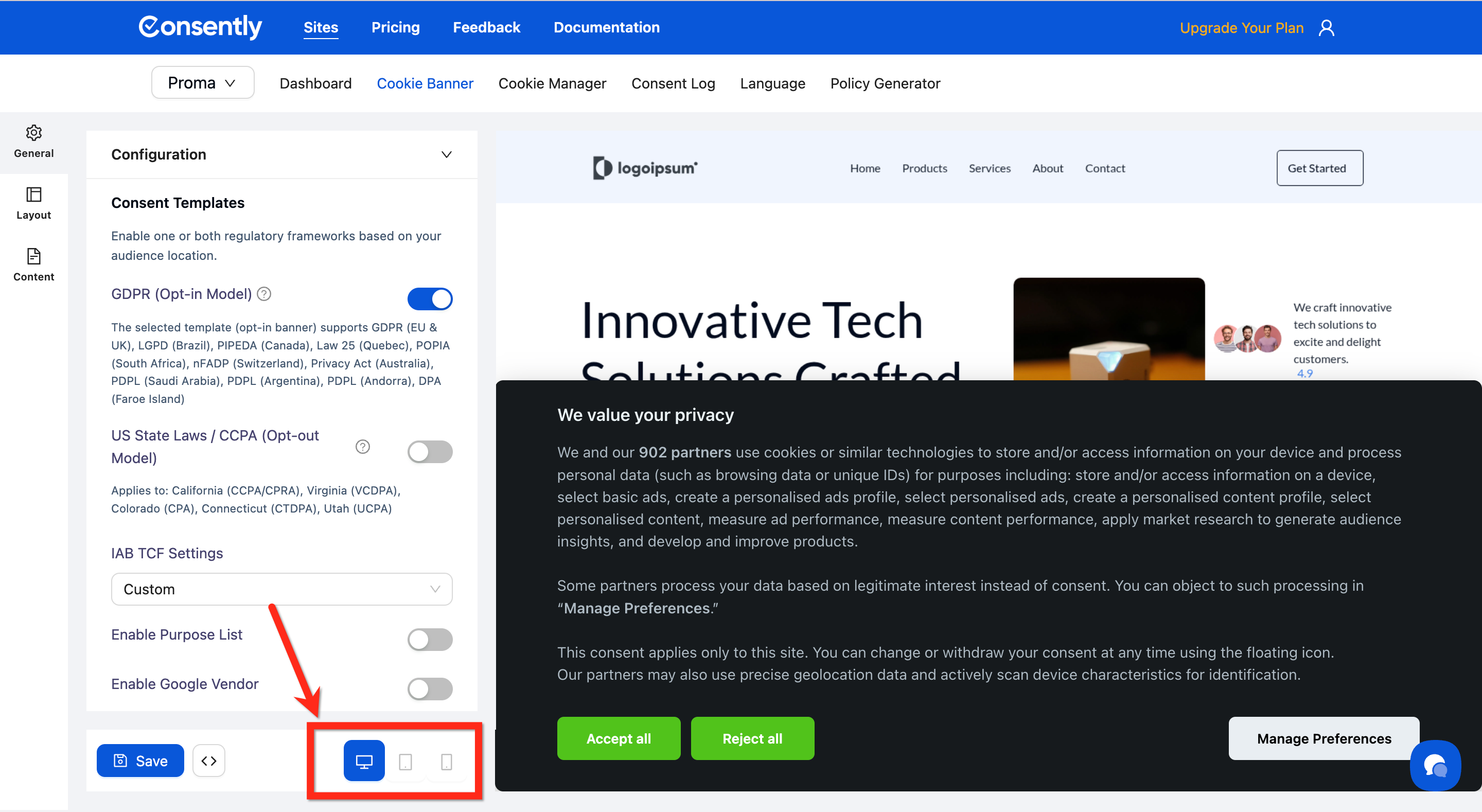Screen dimensions: 1482x812
Task: Open the Pricing menu item
Action: point(395,27)
